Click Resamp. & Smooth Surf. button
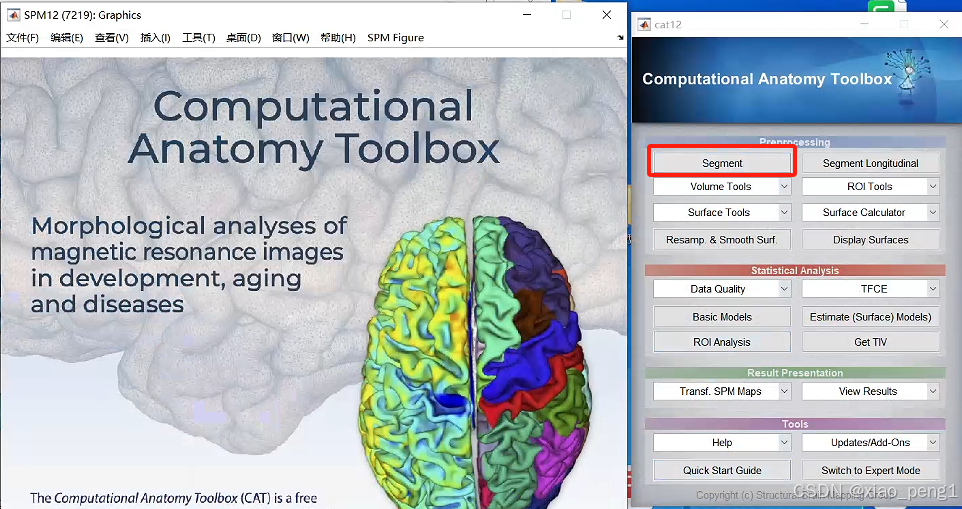 (x=722, y=240)
